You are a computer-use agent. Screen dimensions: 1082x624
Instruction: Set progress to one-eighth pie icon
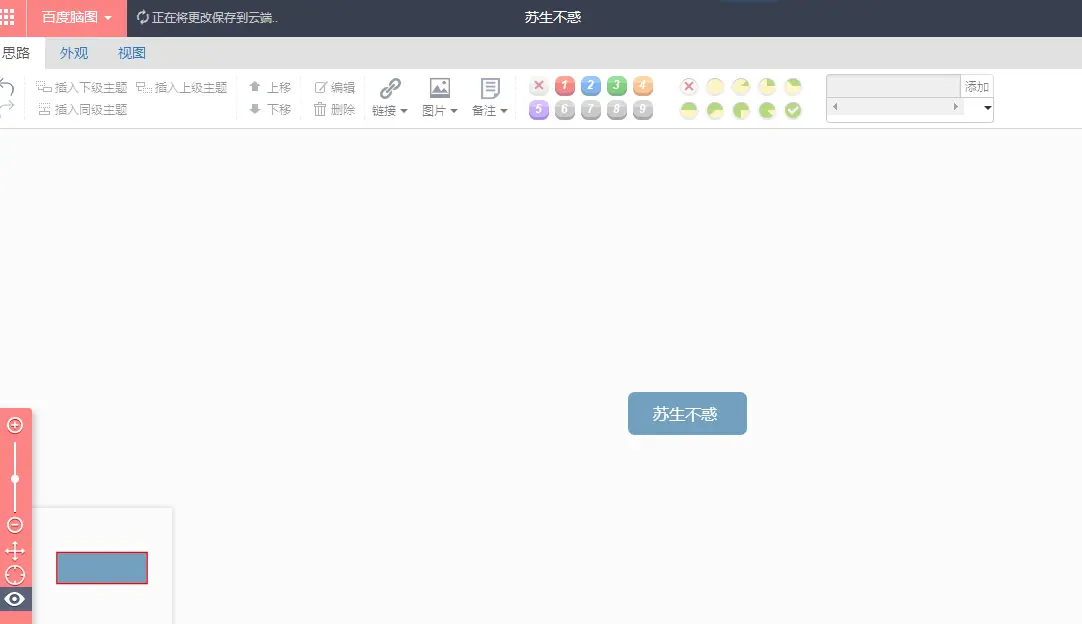point(741,86)
